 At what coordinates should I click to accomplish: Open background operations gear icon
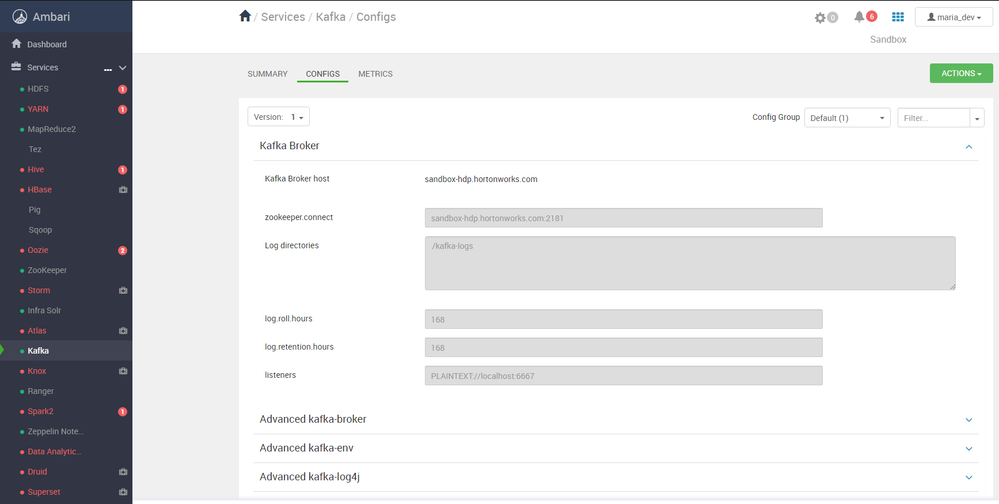pos(820,18)
